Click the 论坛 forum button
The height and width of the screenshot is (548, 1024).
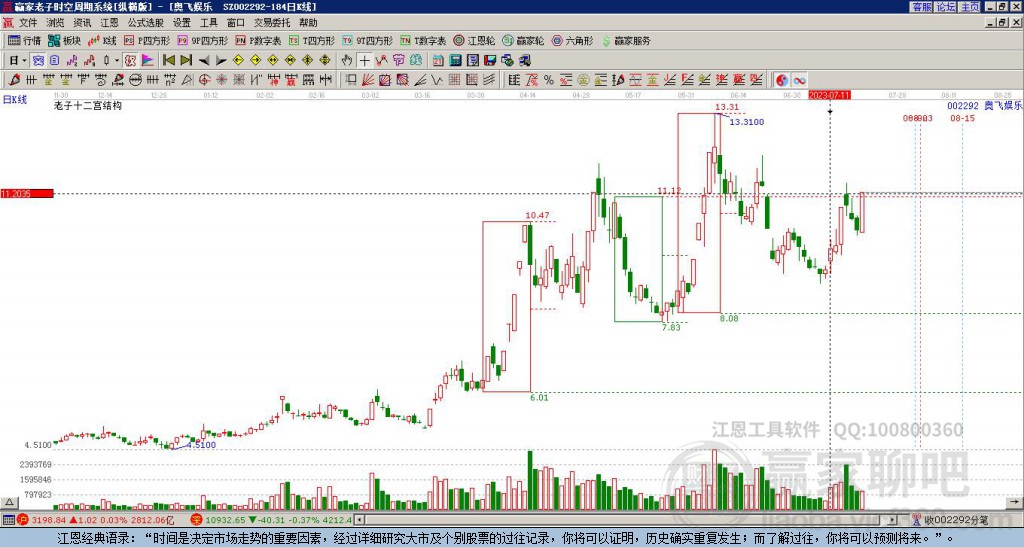click(946, 7)
